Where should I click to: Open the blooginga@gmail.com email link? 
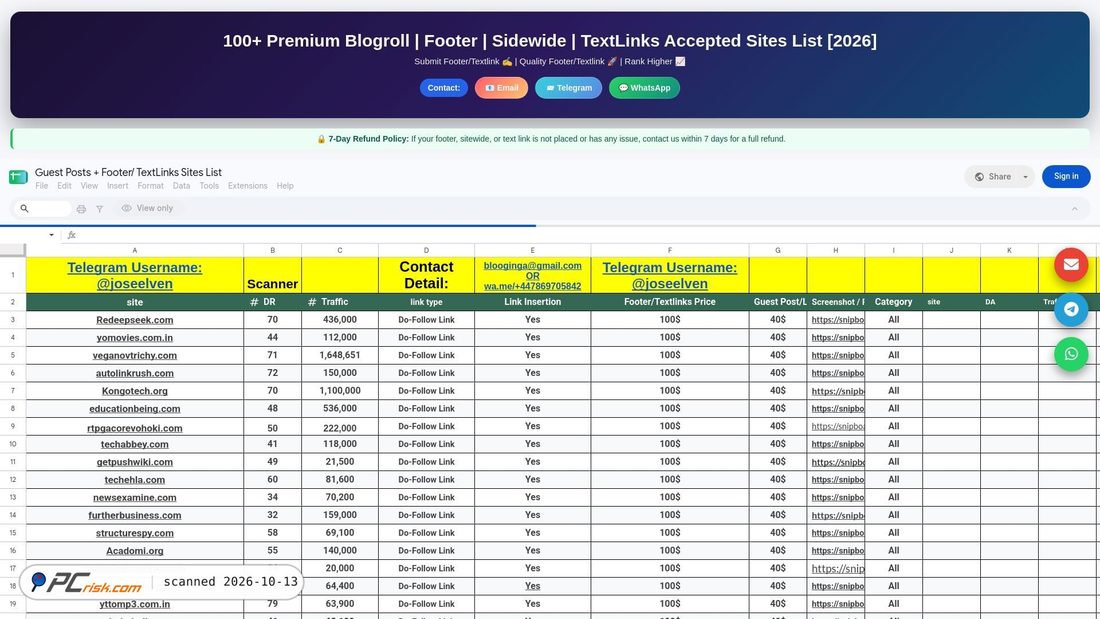pyautogui.click(x=532, y=266)
